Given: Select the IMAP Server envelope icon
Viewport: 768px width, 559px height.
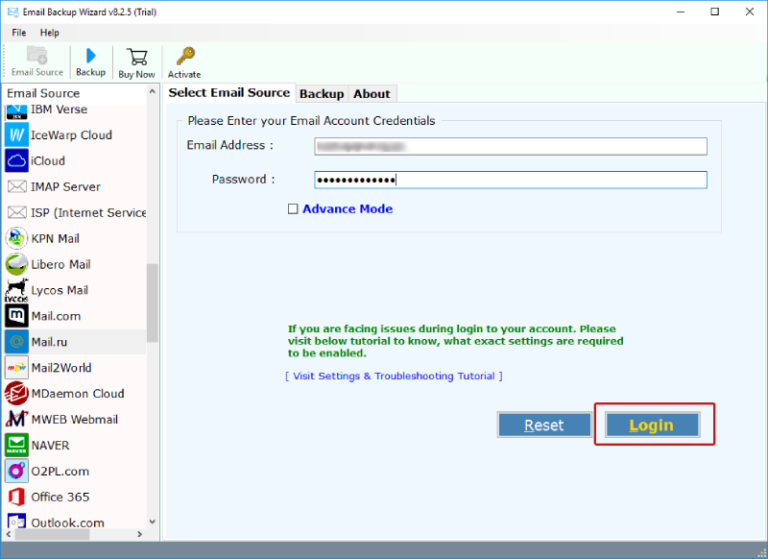Looking at the screenshot, I should coord(17,187).
